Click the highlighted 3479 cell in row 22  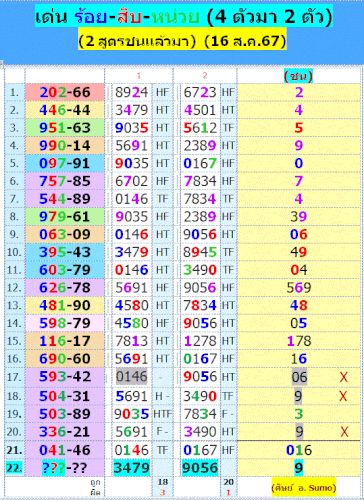(132, 468)
